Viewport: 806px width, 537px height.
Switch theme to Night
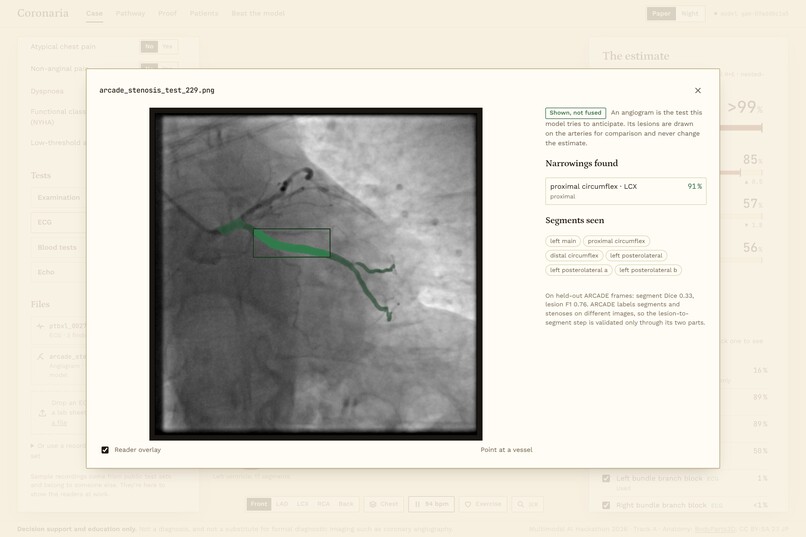tap(690, 13)
